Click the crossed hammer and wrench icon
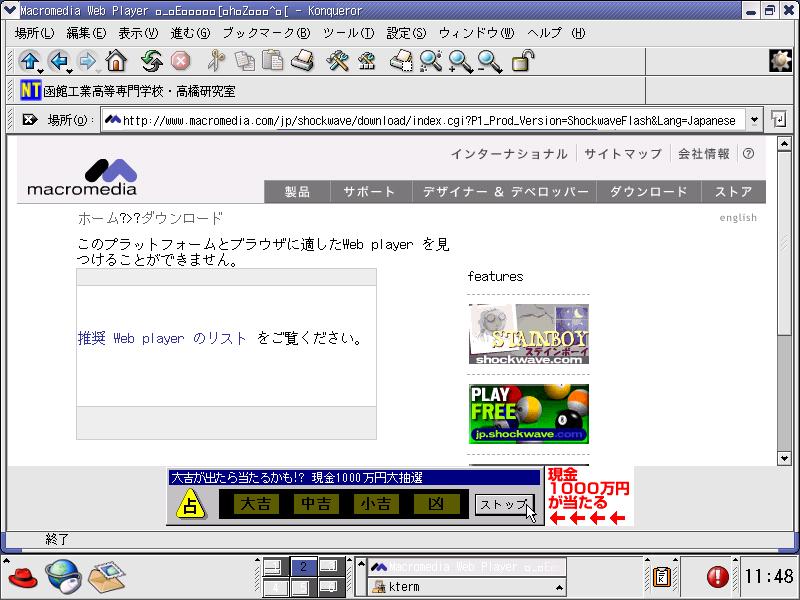 [x=337, y=61]
